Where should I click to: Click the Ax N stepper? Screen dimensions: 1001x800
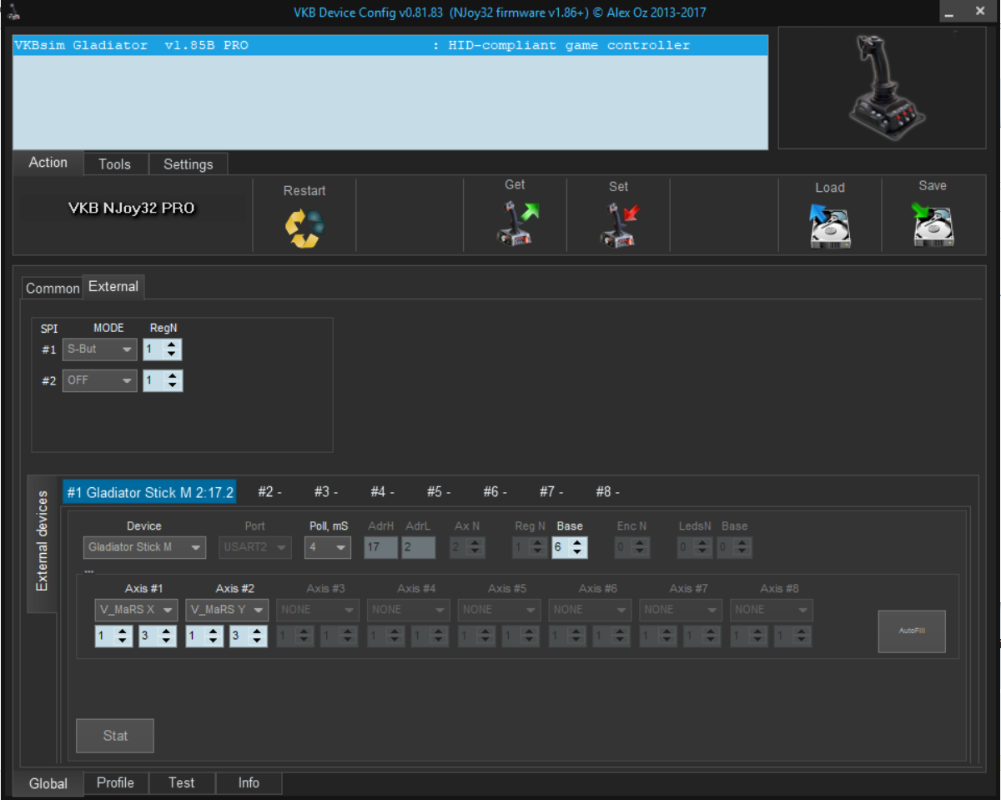coord(467,547)
